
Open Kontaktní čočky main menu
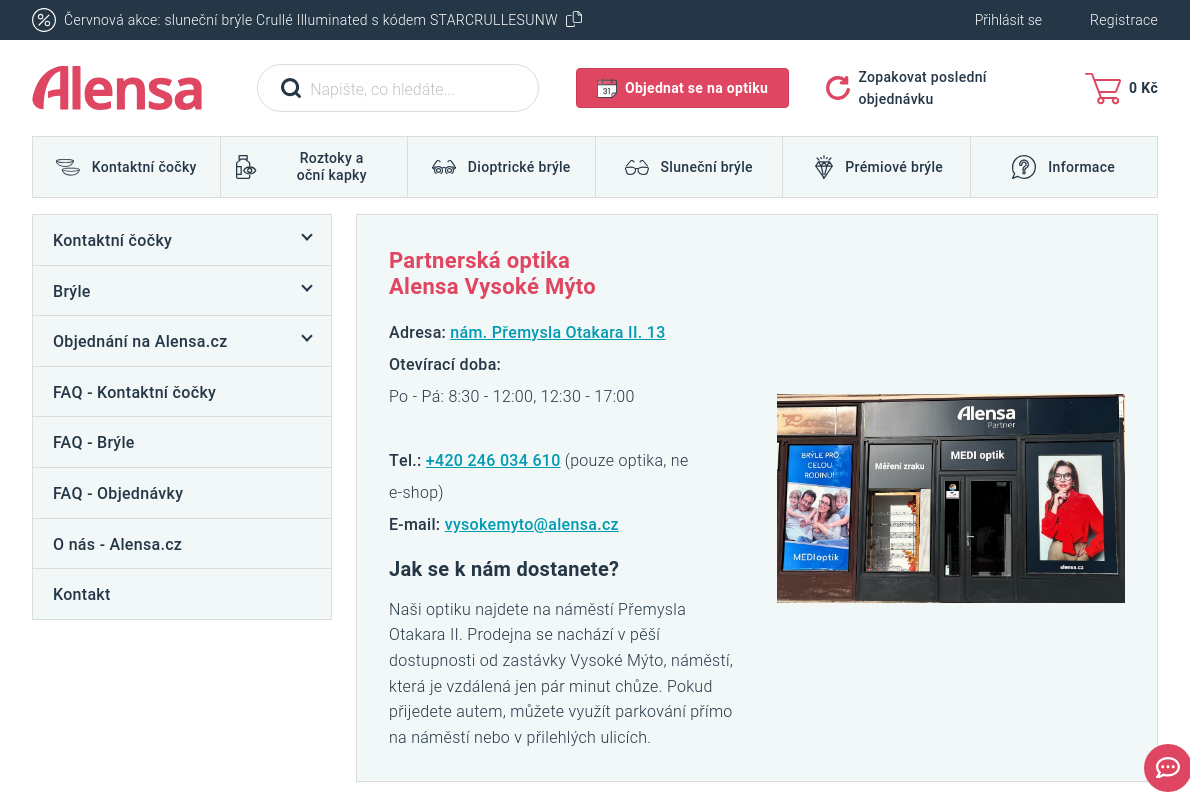(126, 167)
